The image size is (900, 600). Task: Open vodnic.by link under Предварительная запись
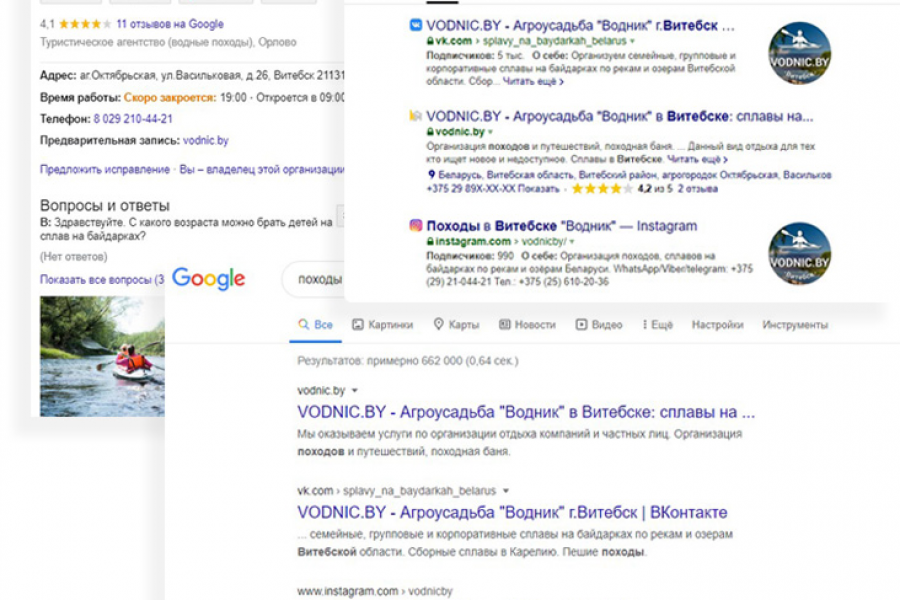point(205,141)
